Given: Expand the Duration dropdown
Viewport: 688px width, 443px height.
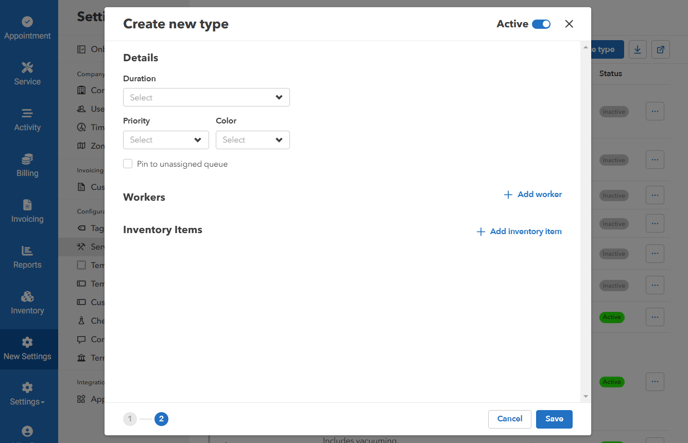Looking at the screenshot, I should [206, 98].
